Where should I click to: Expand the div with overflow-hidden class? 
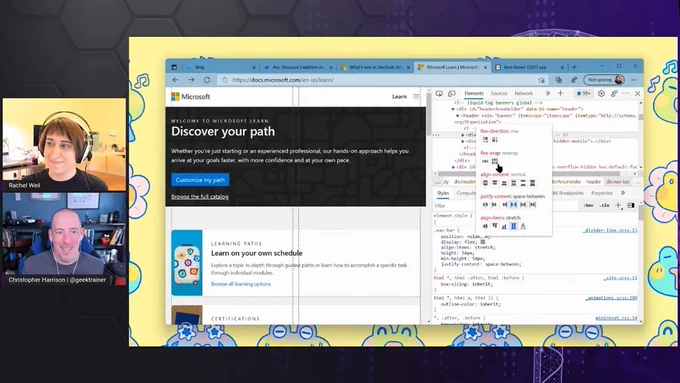(x=454, y=167)
